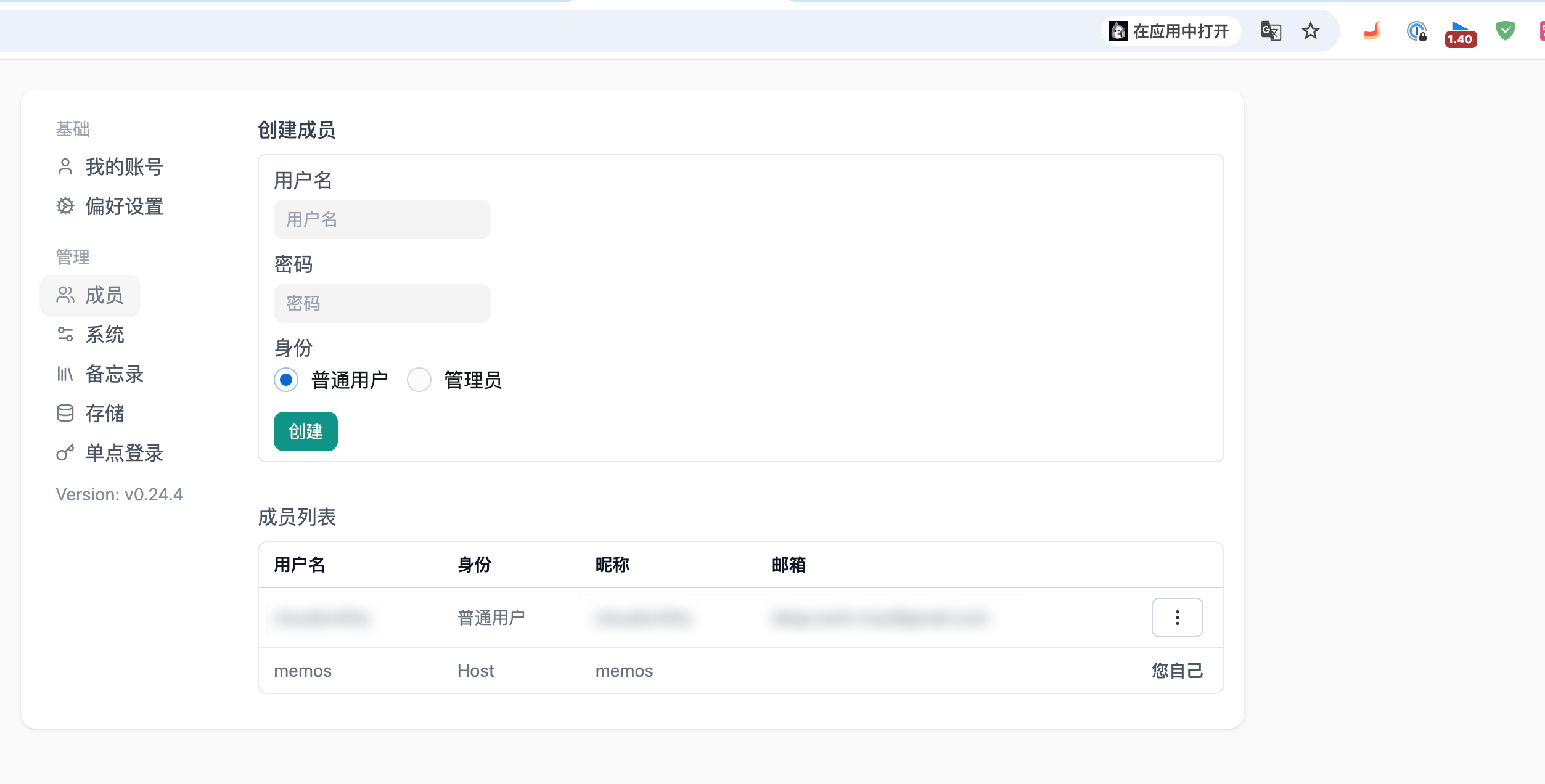Viewport: 1545px width, 784px height.
Task: Focus the 密码 input field
Action: coord(382,303)
